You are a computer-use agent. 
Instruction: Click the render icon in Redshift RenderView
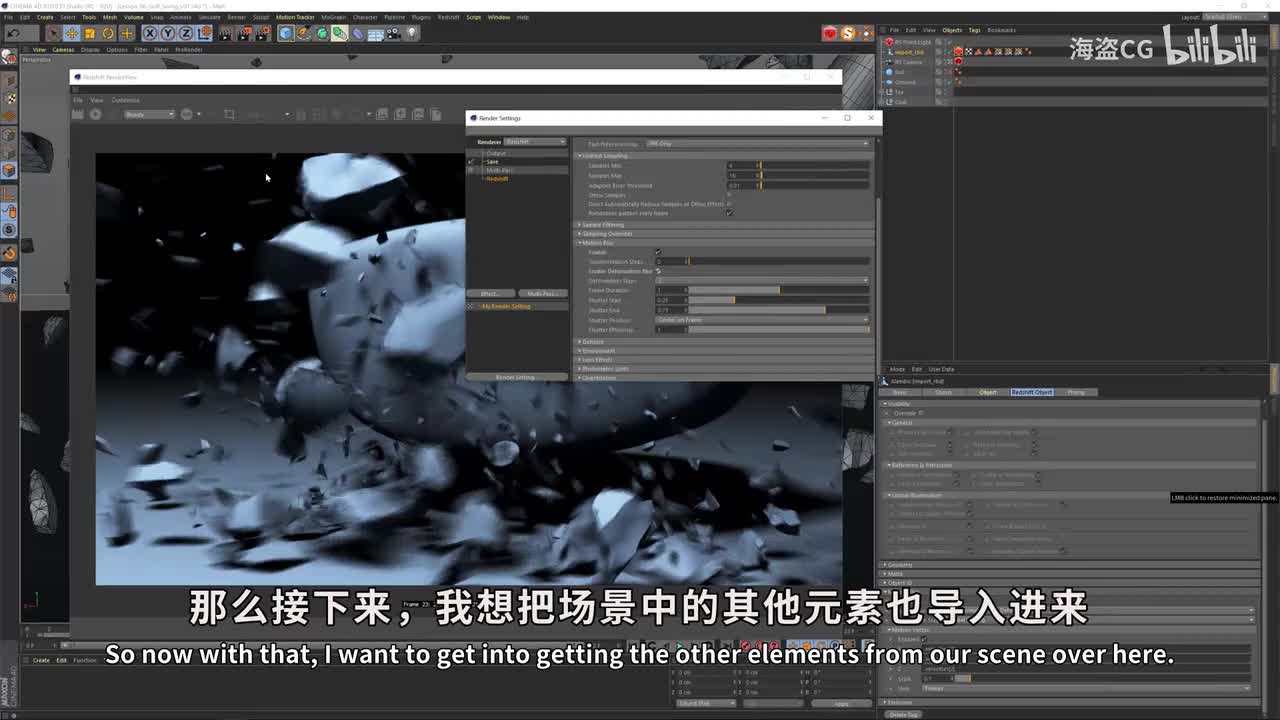pos(78,114)
